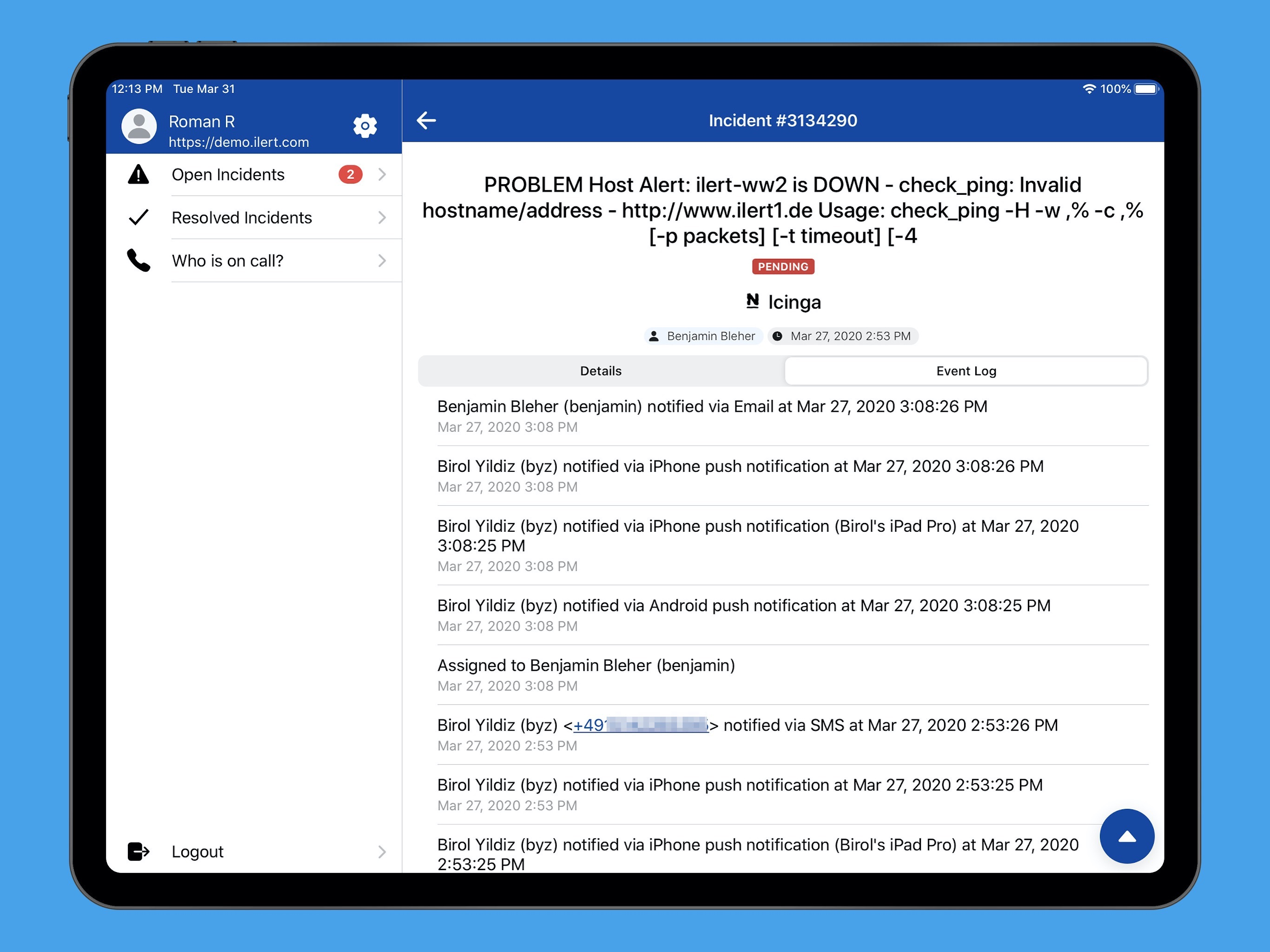
Task: Tap Roman R profile avatar
Action: point(139,126)
